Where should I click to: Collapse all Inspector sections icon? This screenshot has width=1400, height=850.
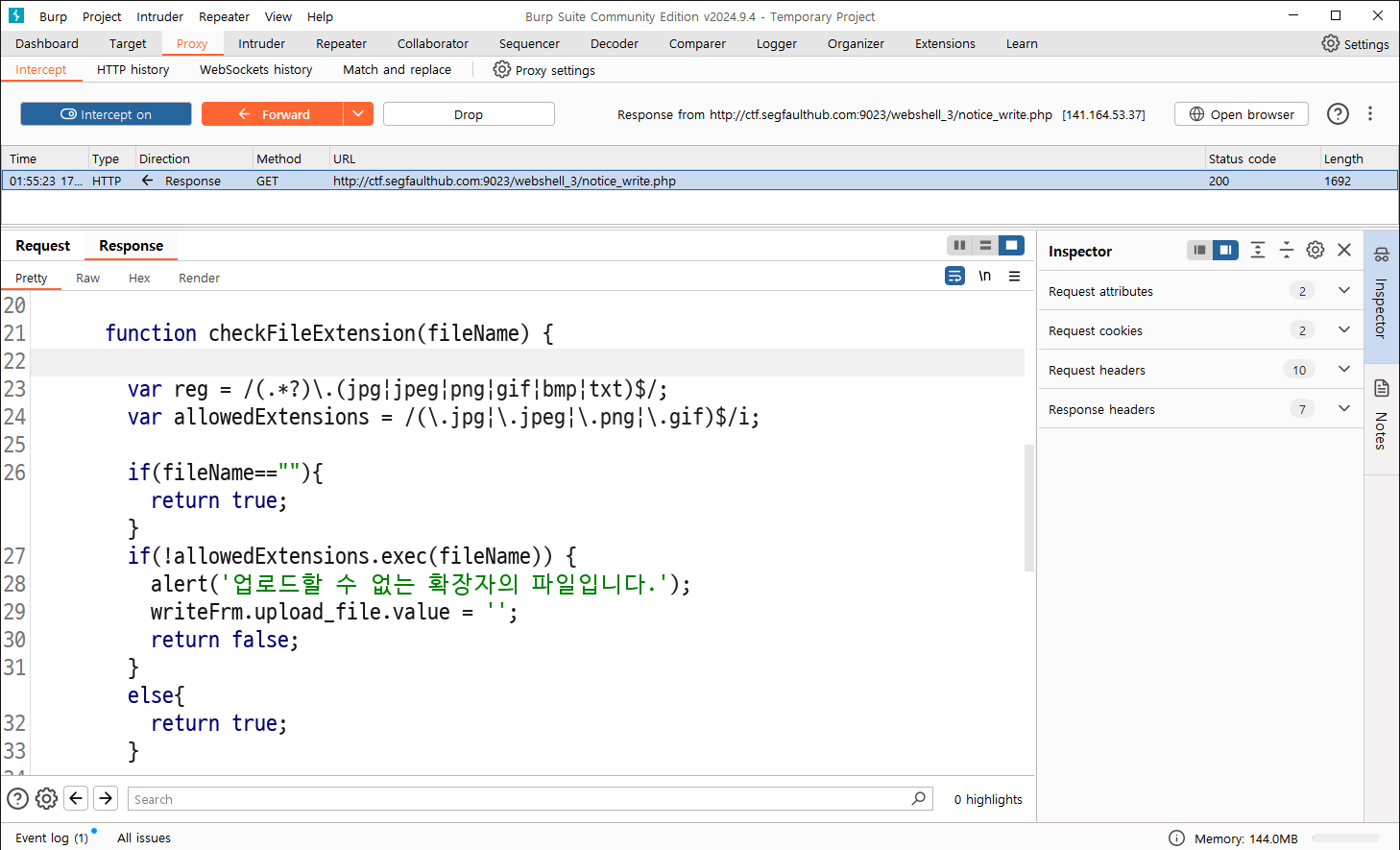point(1287,250)
